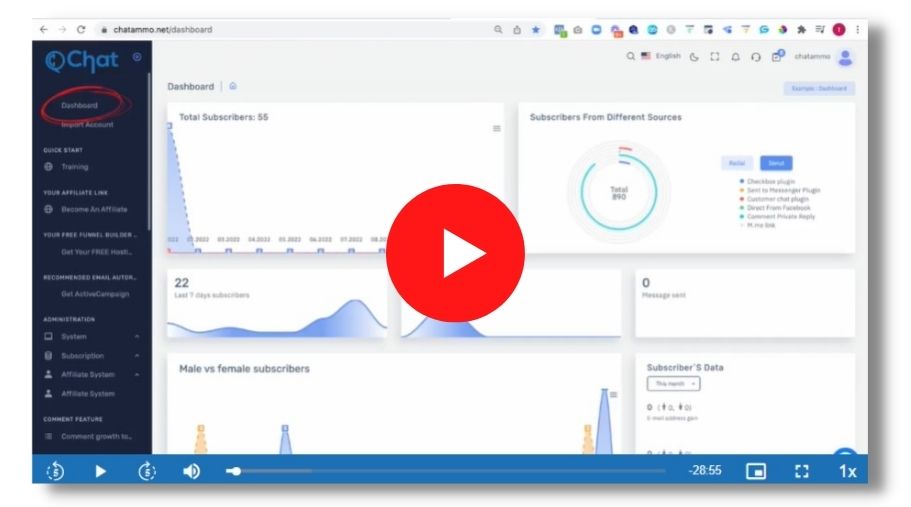Open picture-in-picture mode for the video

(x=755, y=471)
